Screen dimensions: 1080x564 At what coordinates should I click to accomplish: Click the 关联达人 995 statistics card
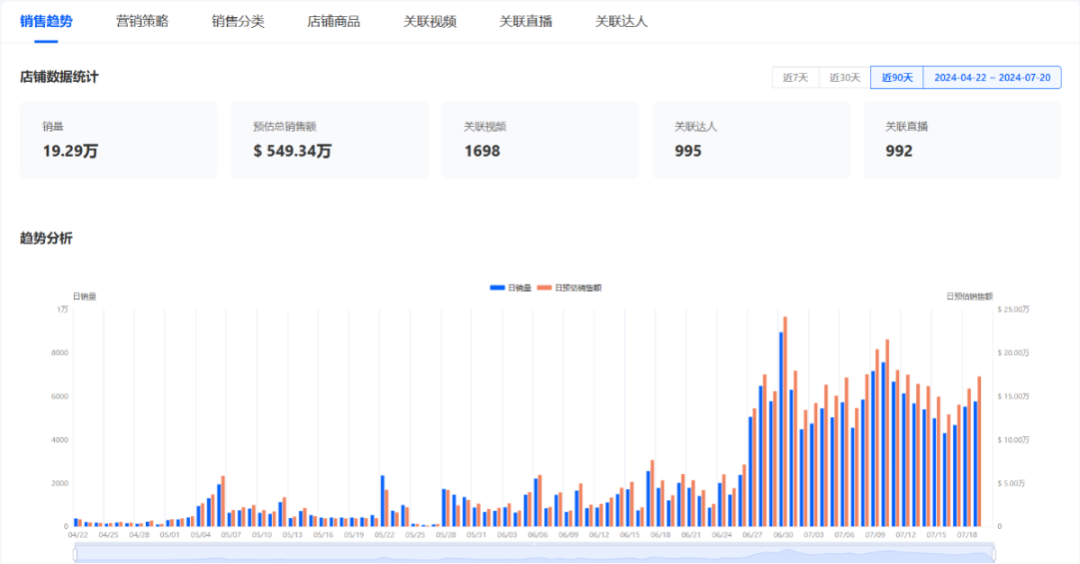750,140
